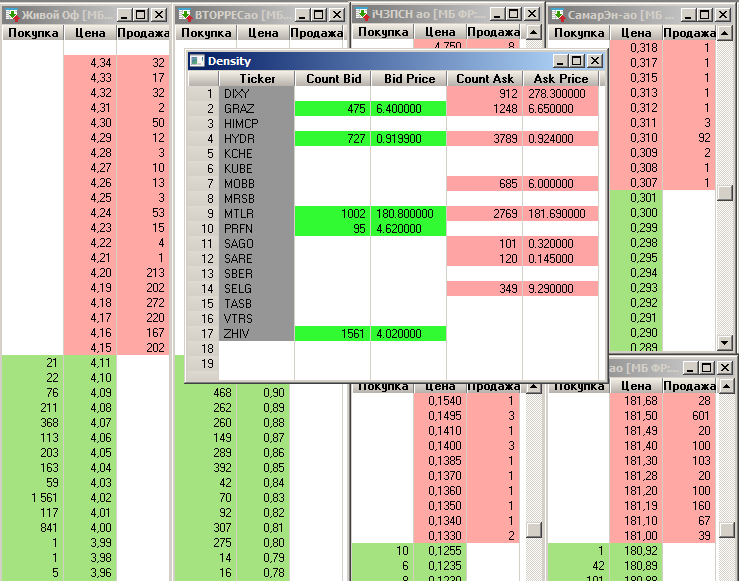The image size is (739, 581).
Task: Click the Density window title icon
Action: (197, 61)
